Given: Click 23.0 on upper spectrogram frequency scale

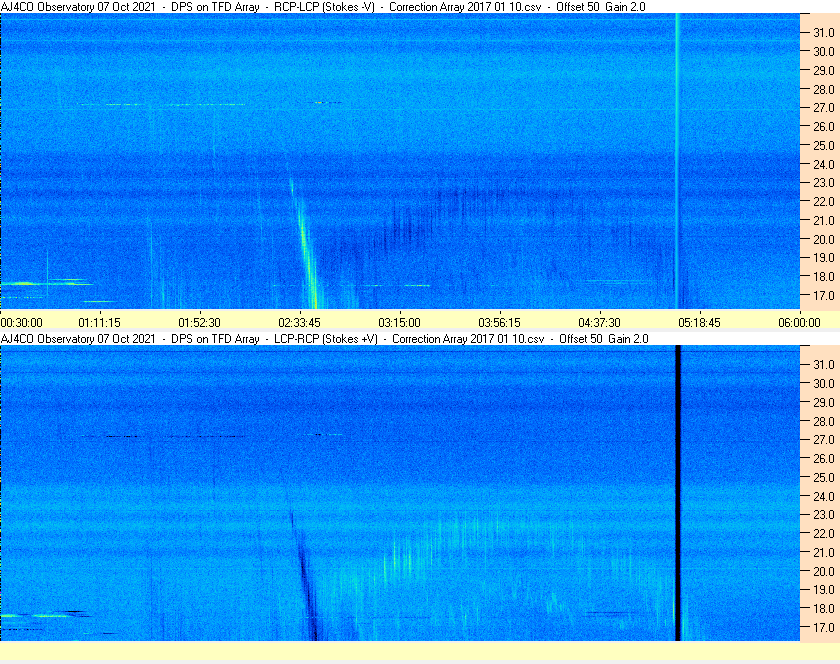Looking at the screenshot, I should coord(824,183).
